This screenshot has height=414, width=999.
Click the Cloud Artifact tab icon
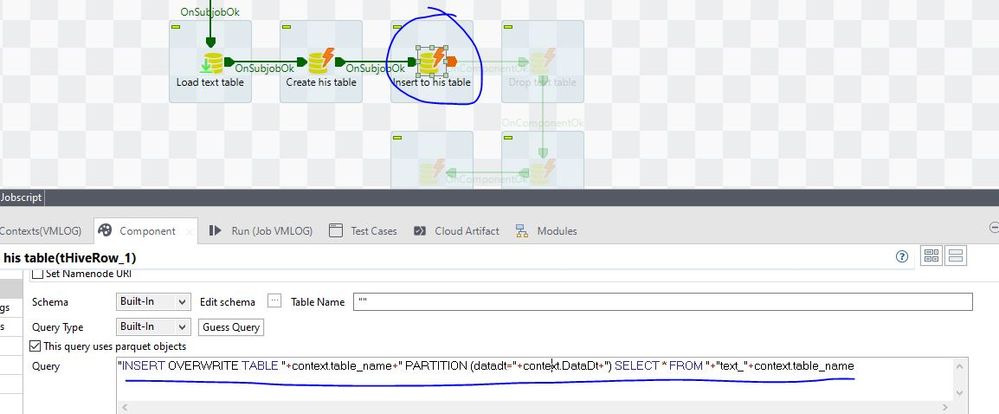tap(419, 231)
